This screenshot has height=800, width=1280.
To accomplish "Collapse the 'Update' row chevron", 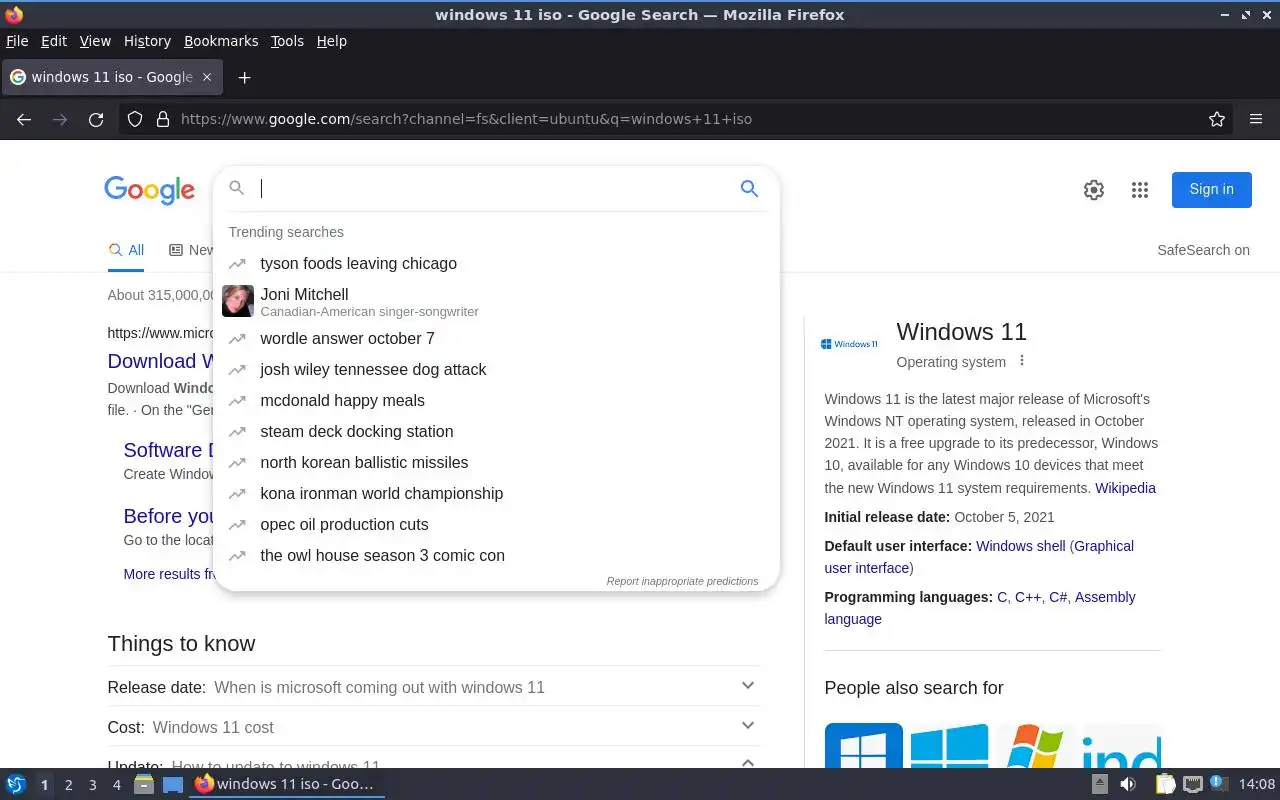I will 748,763.
